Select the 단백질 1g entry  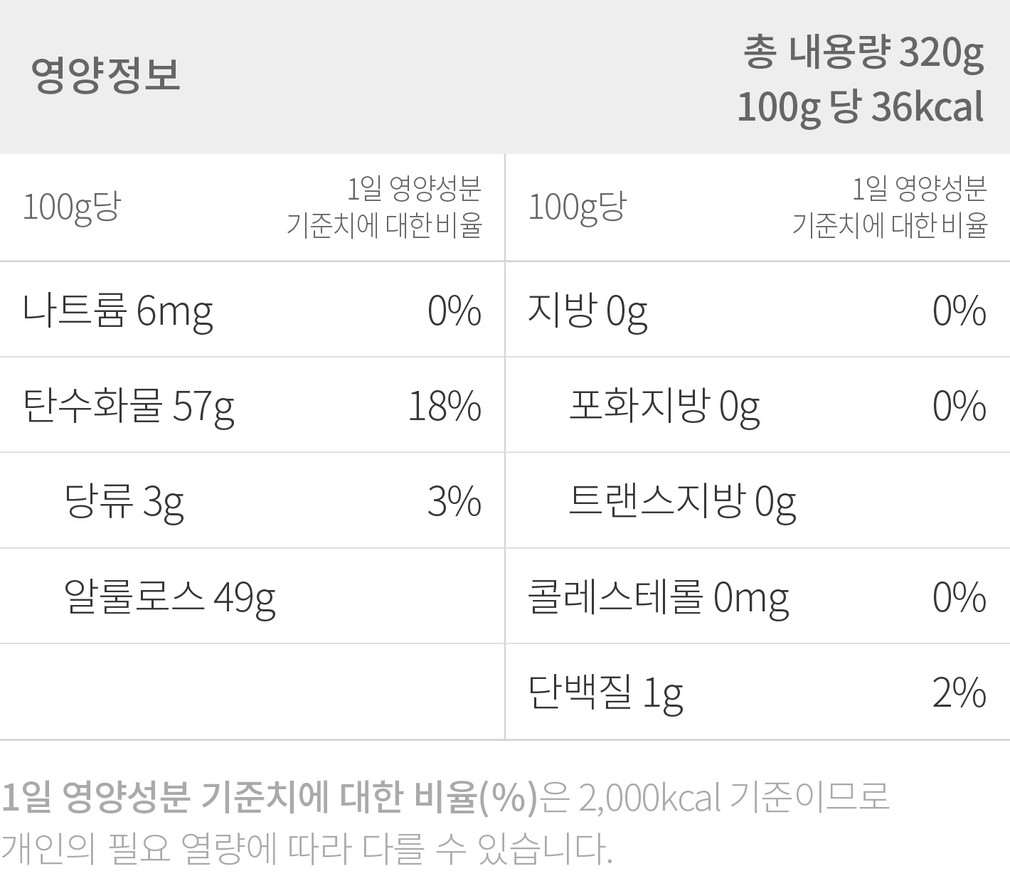pos(605,693)
